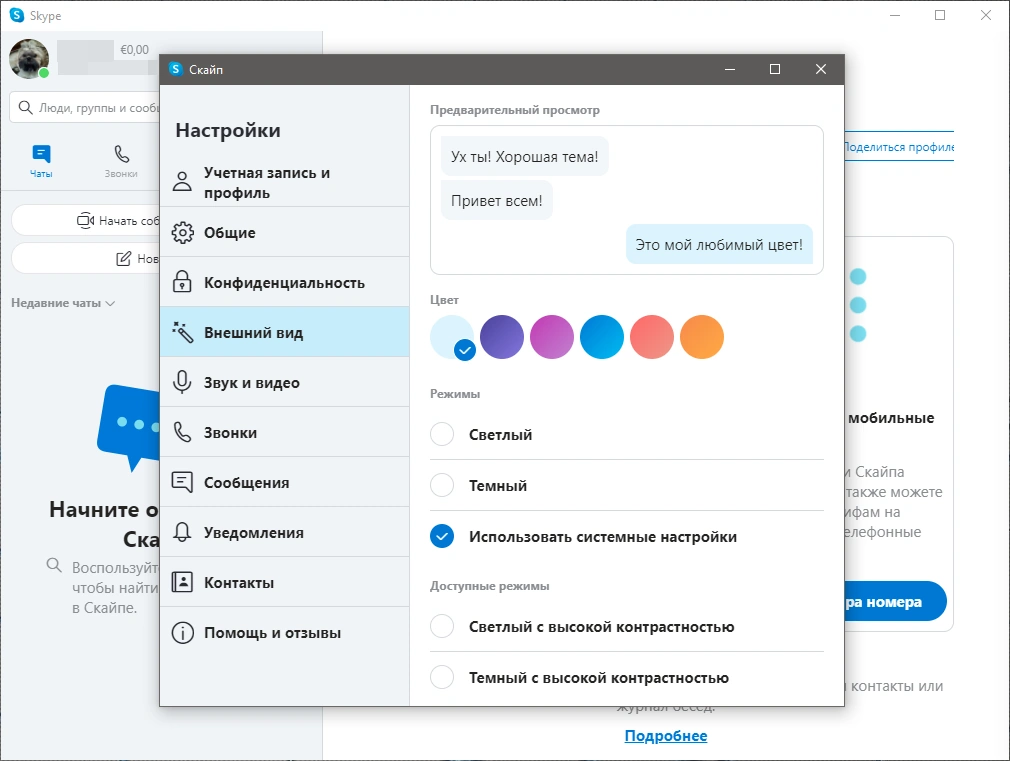Viewport: 1010px width, 761px height.
Task: Click the preview bubble Ух ты! Хорошая тема!
Action: 524,156
